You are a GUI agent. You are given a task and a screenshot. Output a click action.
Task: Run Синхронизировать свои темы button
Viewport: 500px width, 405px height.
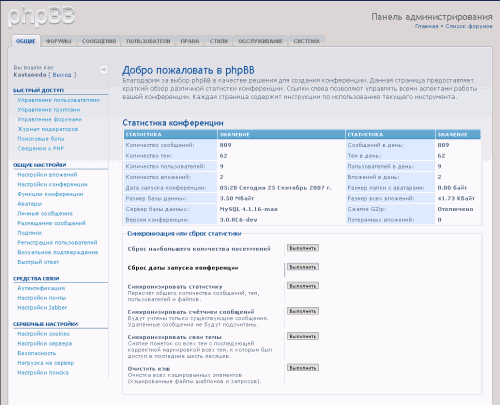pyautogui.click(x=303, y=336)
